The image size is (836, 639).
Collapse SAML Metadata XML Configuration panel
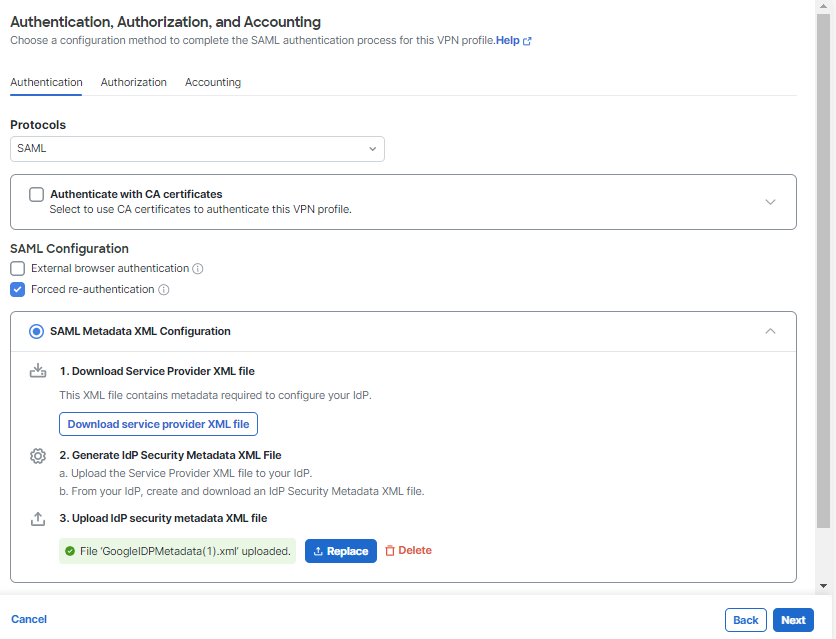770,331
